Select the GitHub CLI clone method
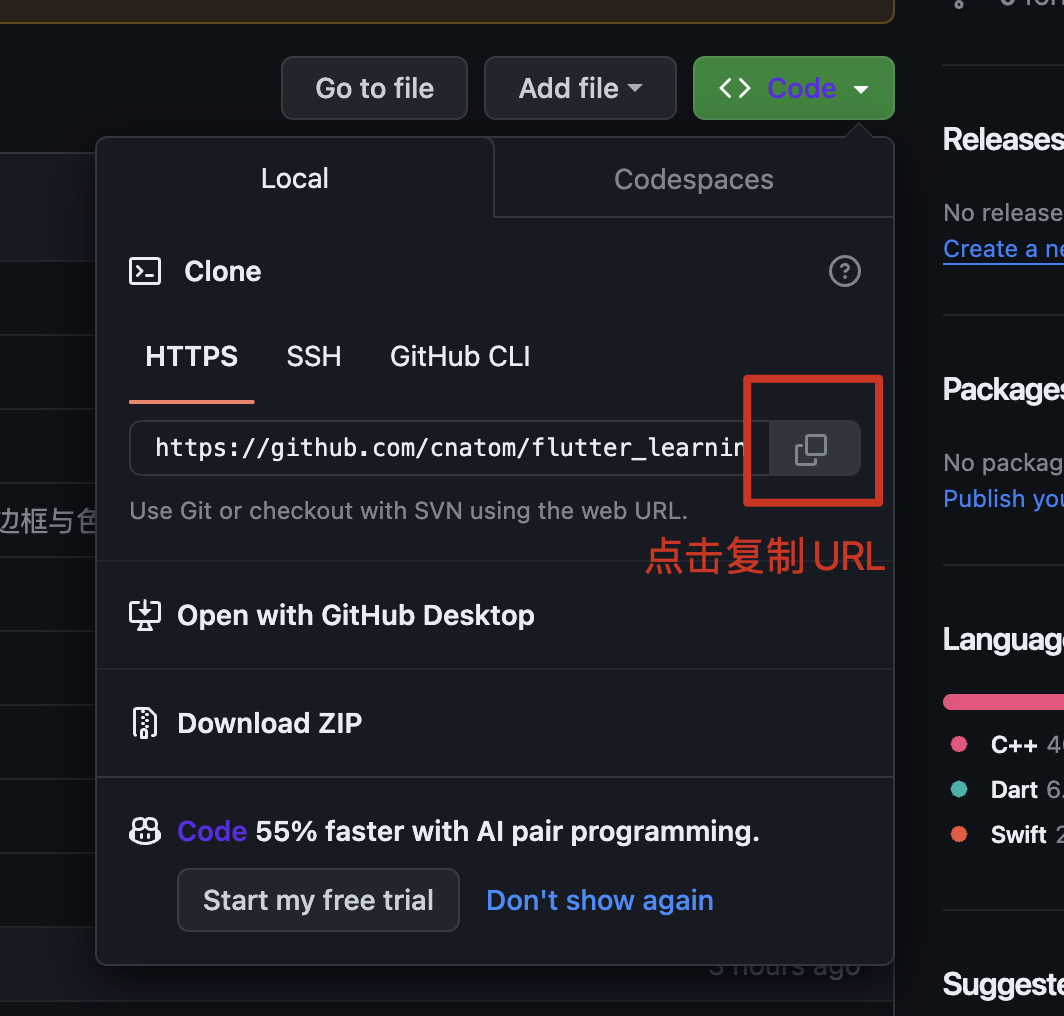 point(460,356)
